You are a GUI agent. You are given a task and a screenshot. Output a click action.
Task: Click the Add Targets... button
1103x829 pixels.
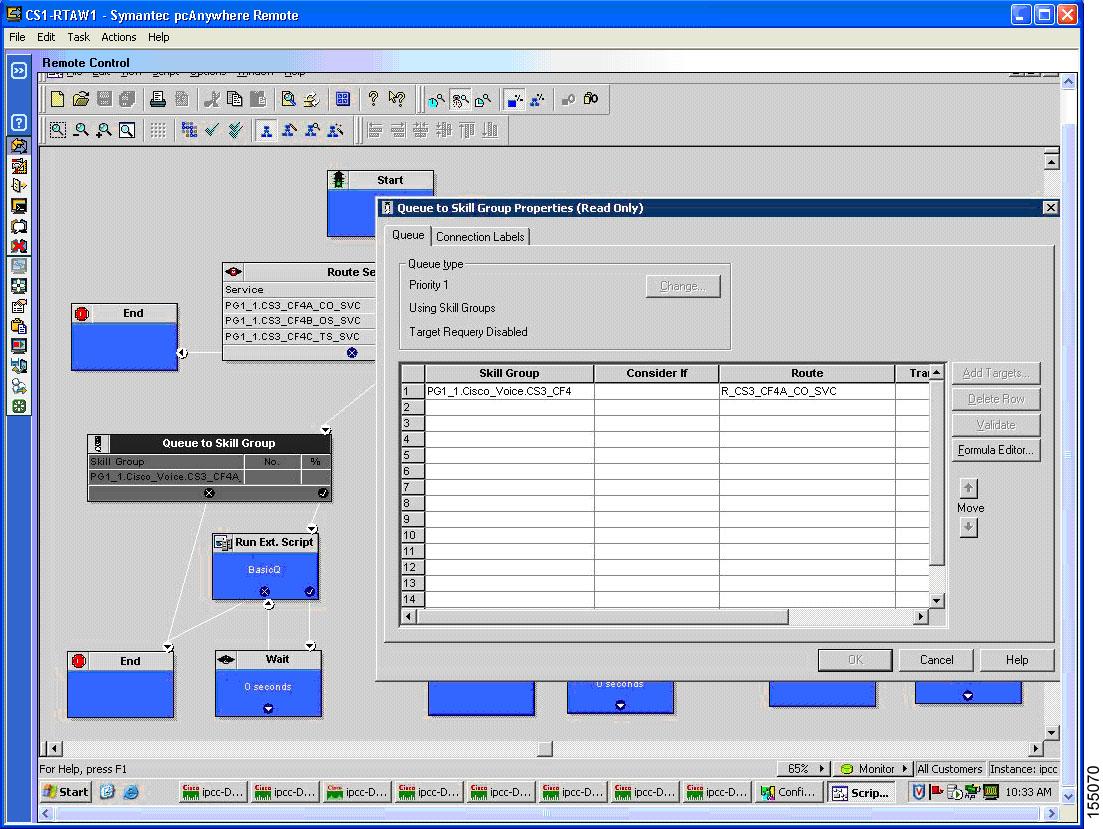click(x=995, y=373)
